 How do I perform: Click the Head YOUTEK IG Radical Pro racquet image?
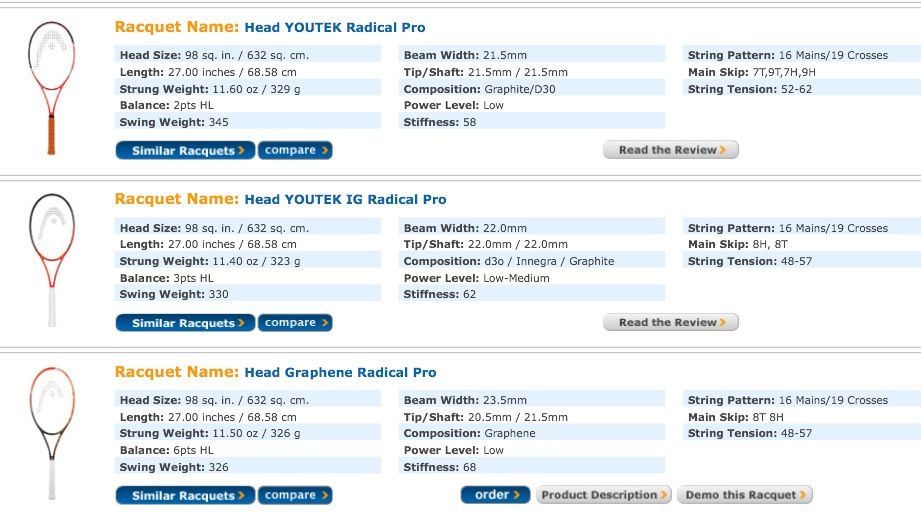click(x=50, y=260)
